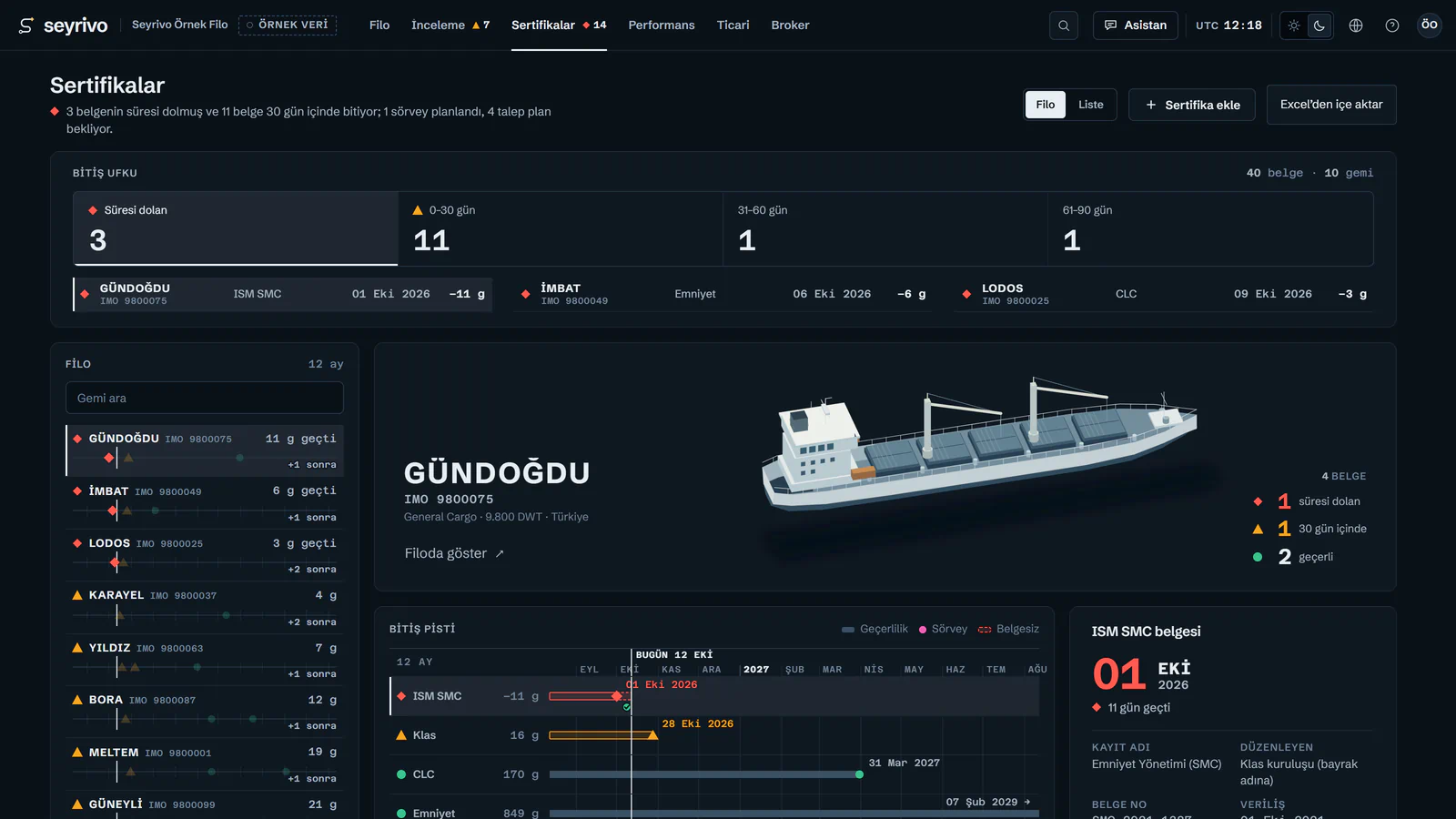This screenshot has width=1456, height=819.
Task: Open the help question mark icon
Action: (1392, 25)
